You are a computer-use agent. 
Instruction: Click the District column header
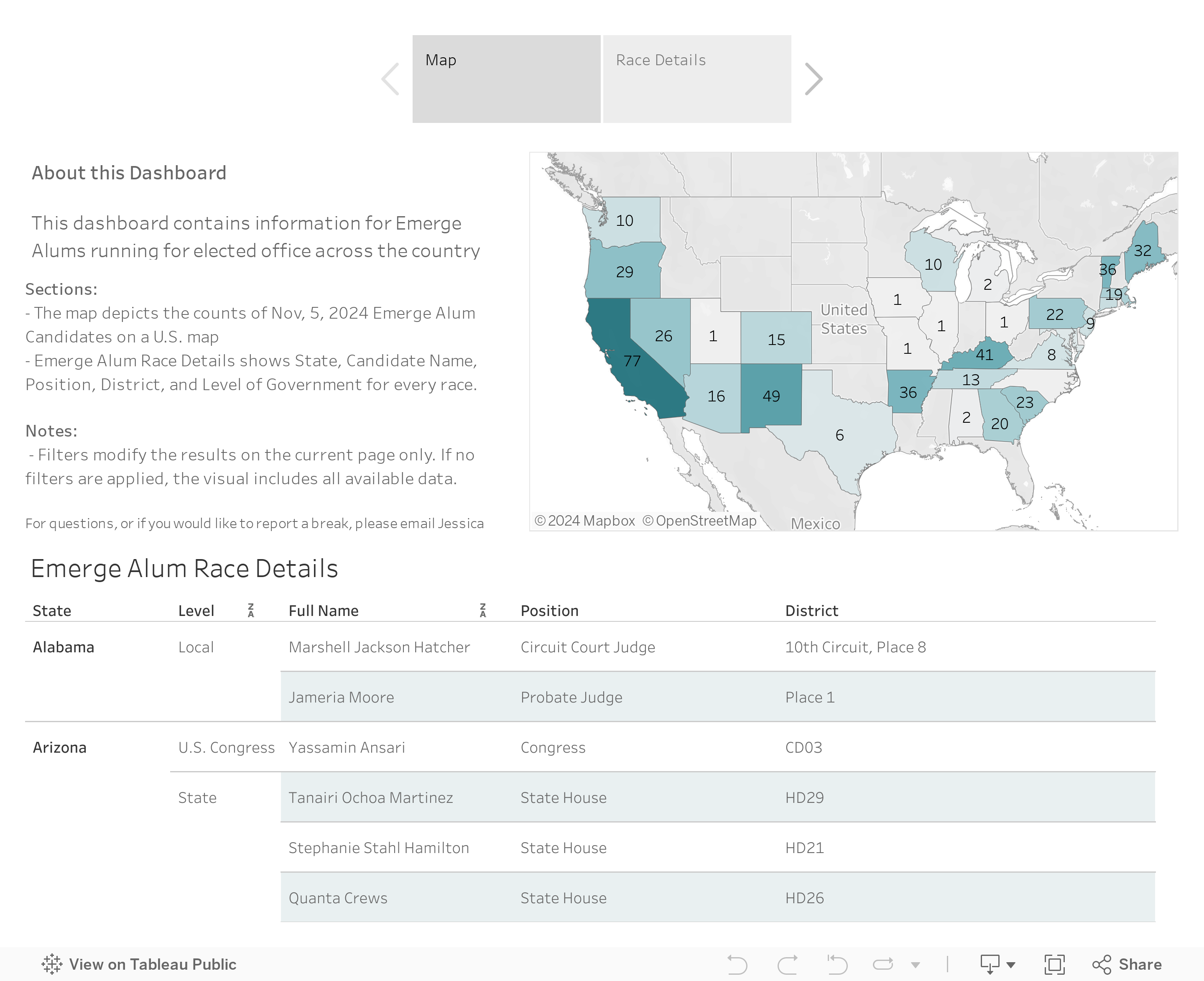click(811, 610)
